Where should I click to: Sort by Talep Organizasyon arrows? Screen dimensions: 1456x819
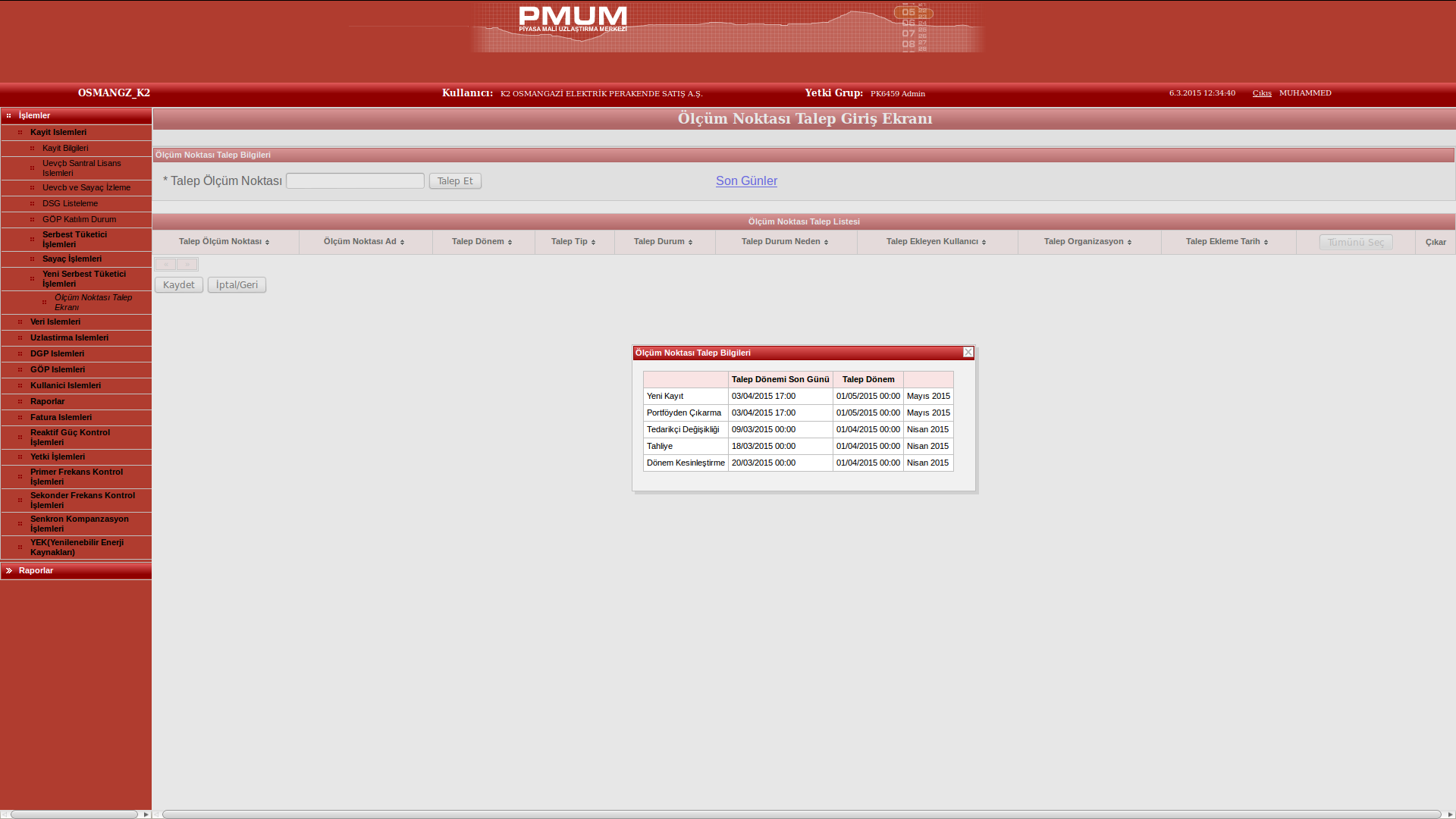(x=1129, y=243)
